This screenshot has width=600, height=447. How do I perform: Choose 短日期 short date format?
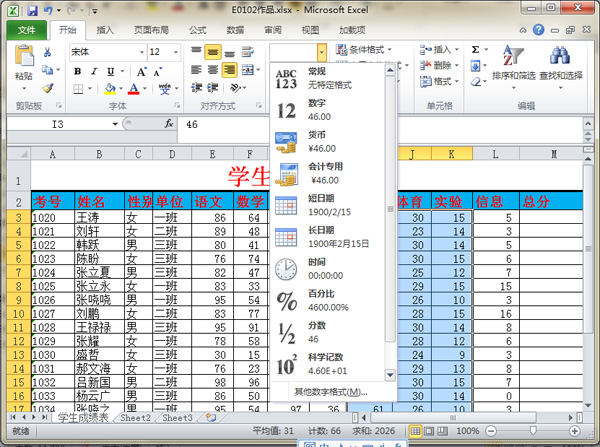(x=328, y=205)
